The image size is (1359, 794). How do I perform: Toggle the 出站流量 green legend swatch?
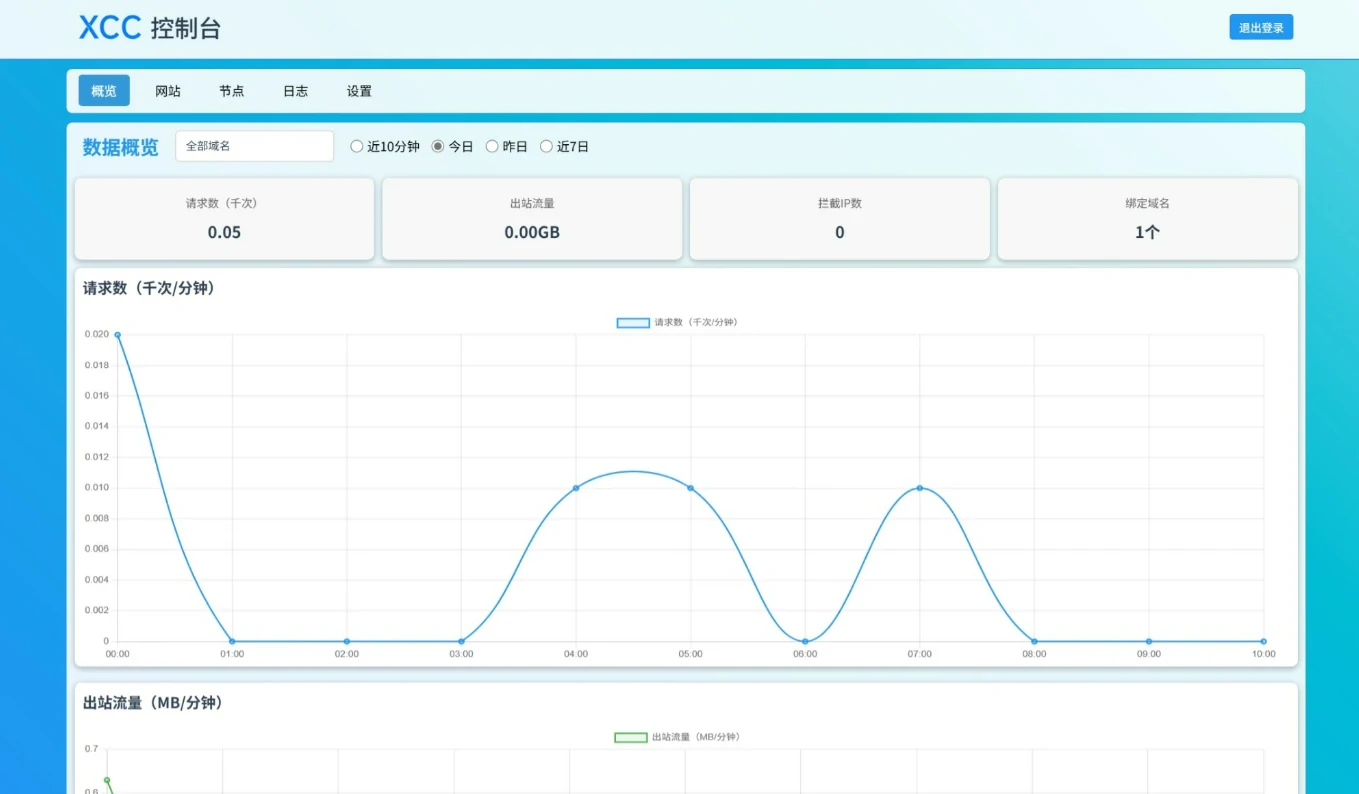[x=631, y=738]
